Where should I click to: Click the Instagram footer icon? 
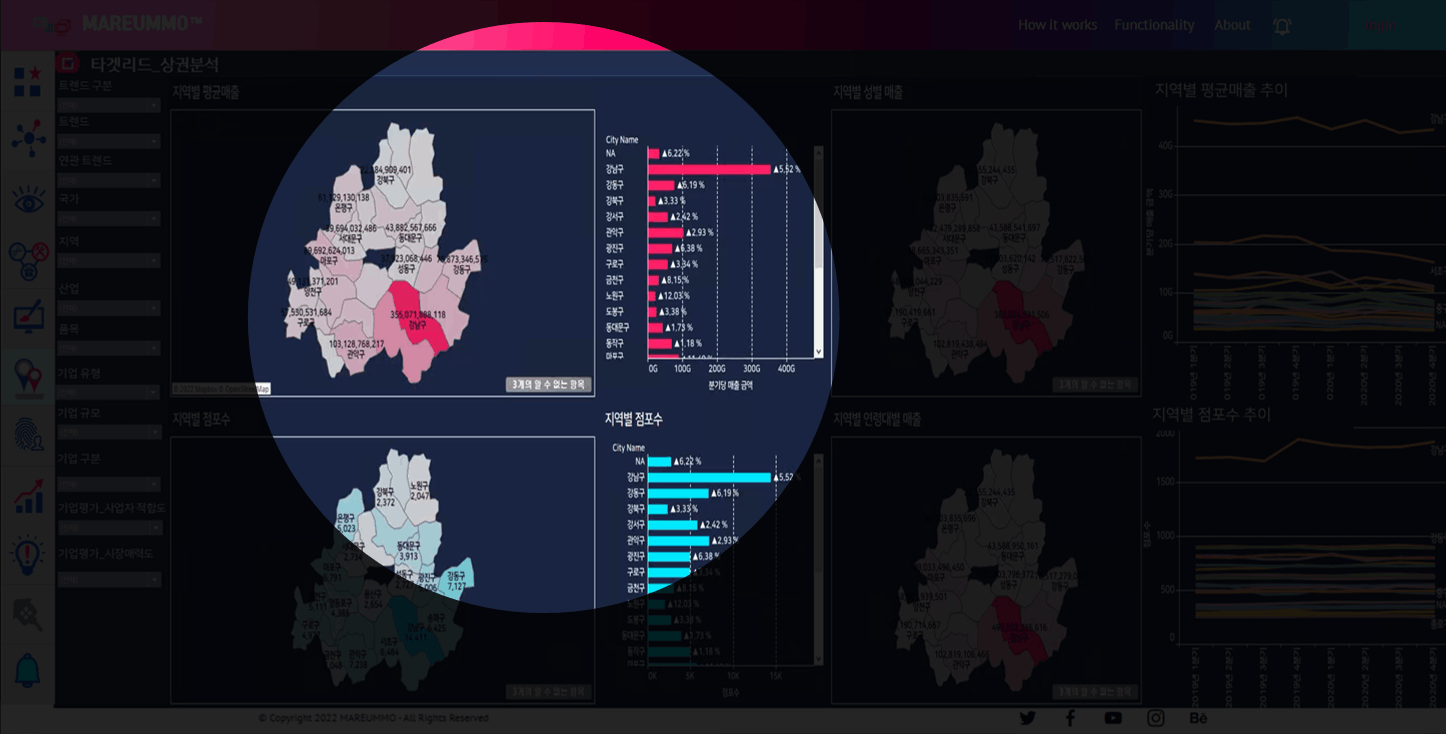pos(1156,718)
